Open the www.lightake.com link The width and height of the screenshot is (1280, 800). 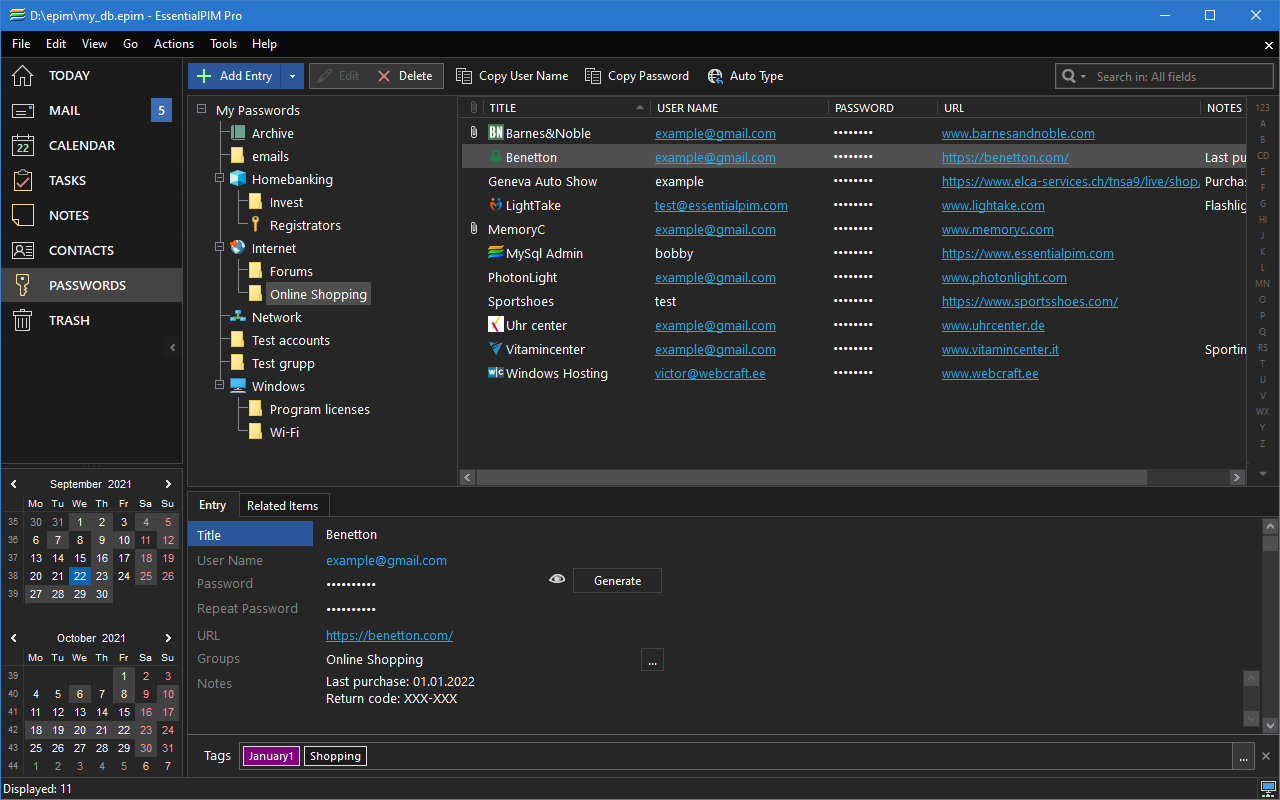pos(993,205)
